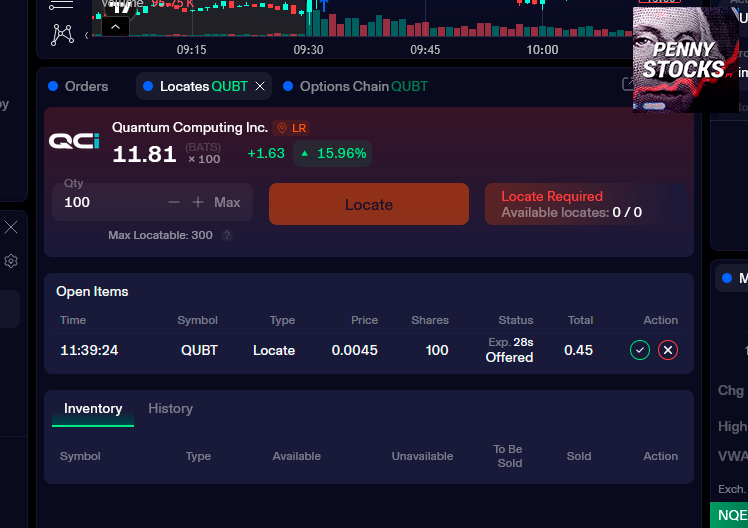Accept the offered QUBT locate
The image size is (748, 528).
pyautogui.click(x=640, y=350)
